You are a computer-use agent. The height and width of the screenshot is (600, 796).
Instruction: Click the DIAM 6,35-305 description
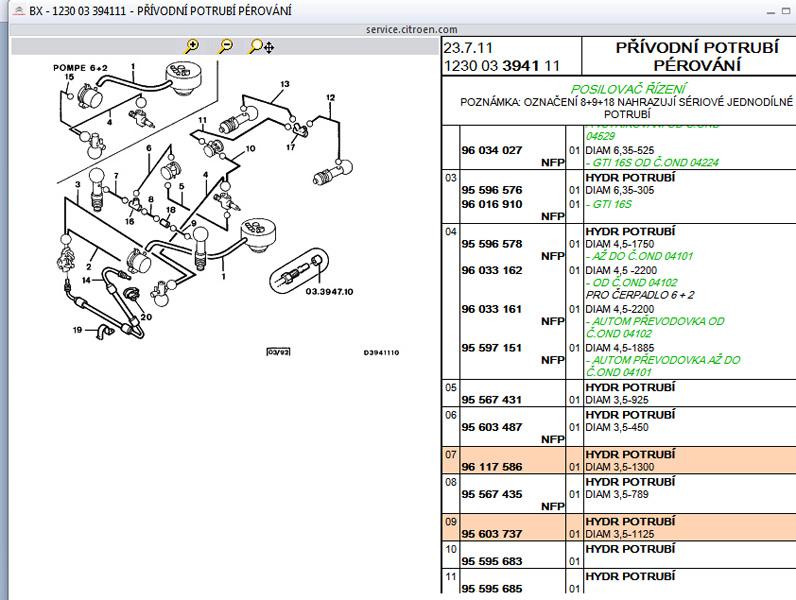tap(620, 190)
